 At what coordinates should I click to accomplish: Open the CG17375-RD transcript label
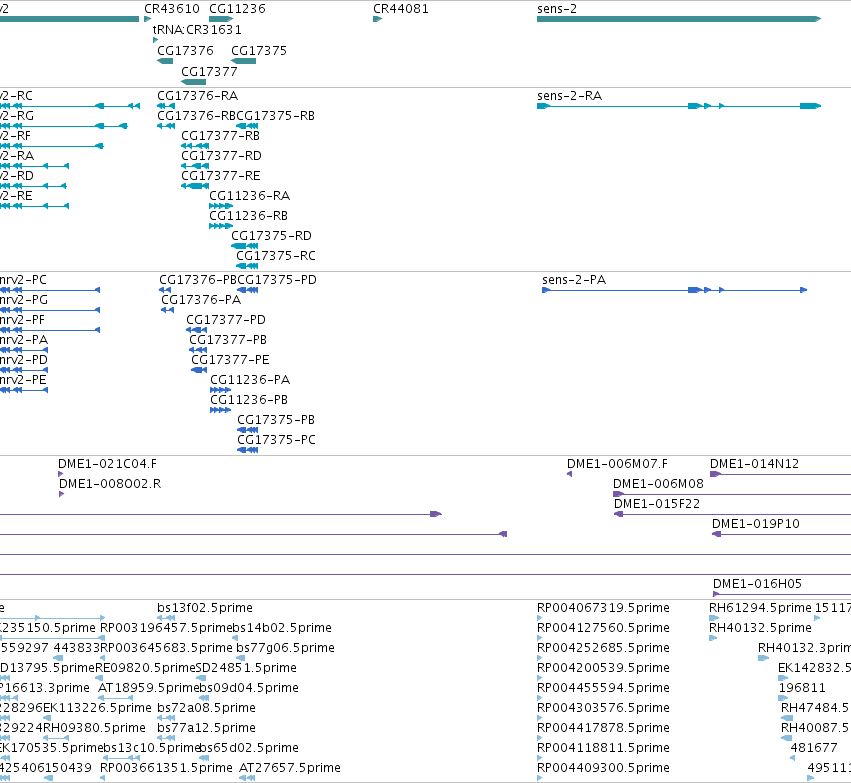[x=271, y=235]
